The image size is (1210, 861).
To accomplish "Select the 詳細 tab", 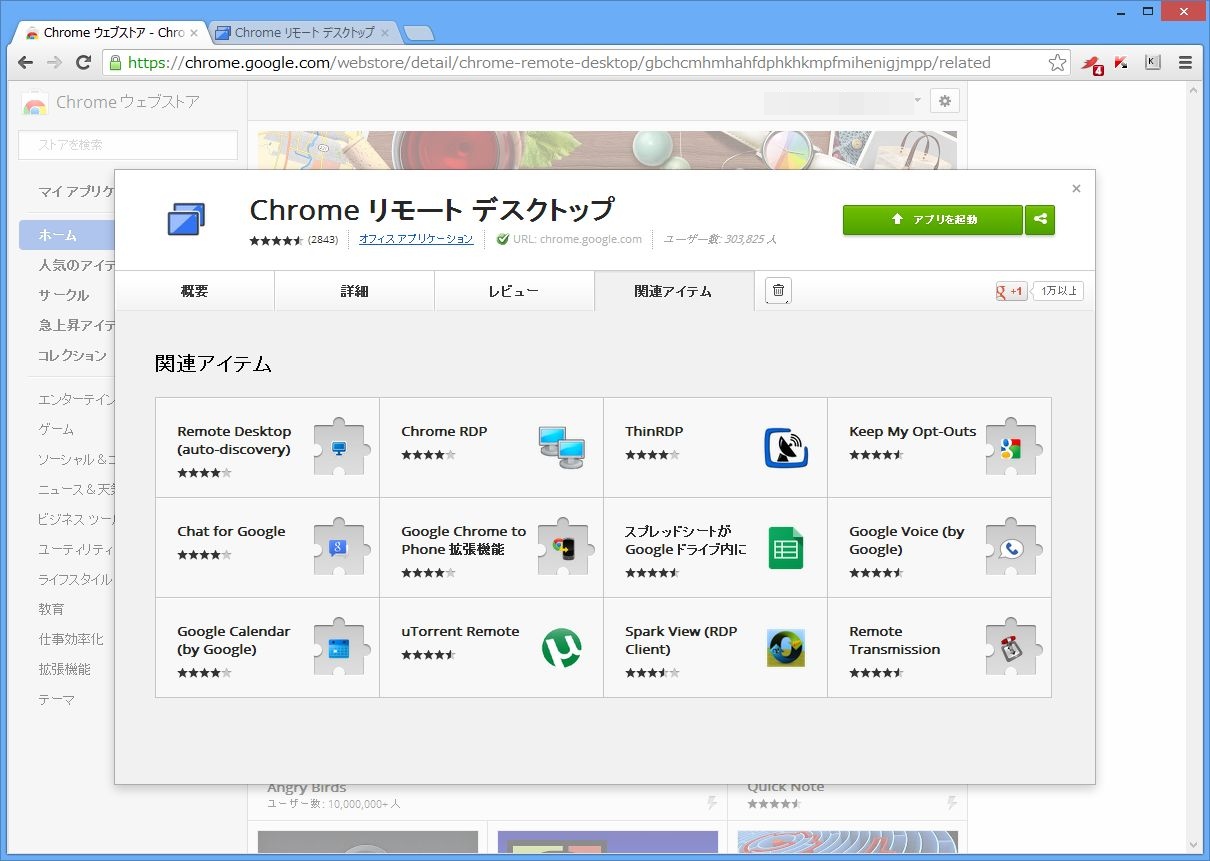I will [x=354, y=291].
